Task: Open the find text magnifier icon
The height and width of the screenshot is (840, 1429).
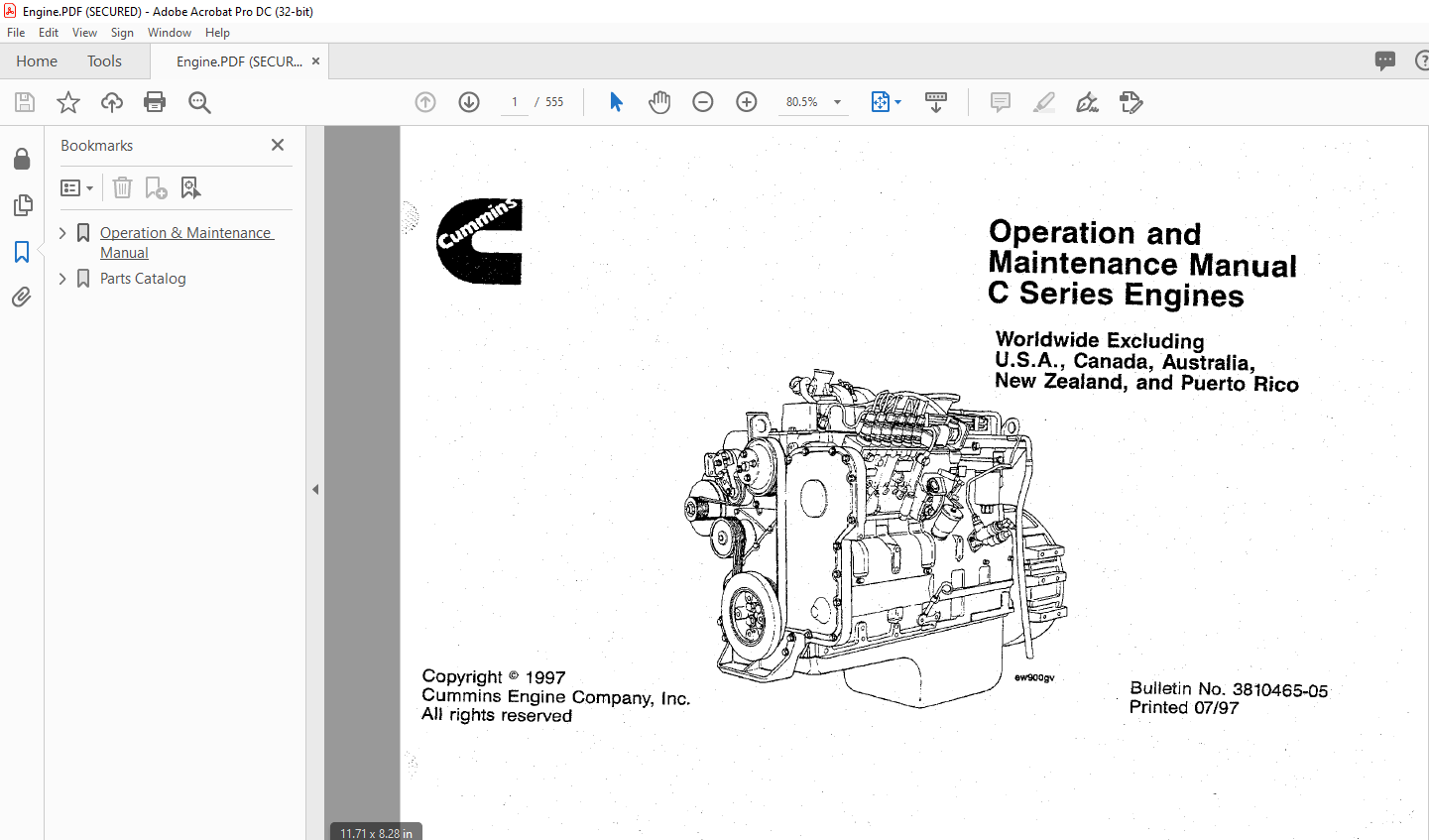Action: click(x=199, y=102)
